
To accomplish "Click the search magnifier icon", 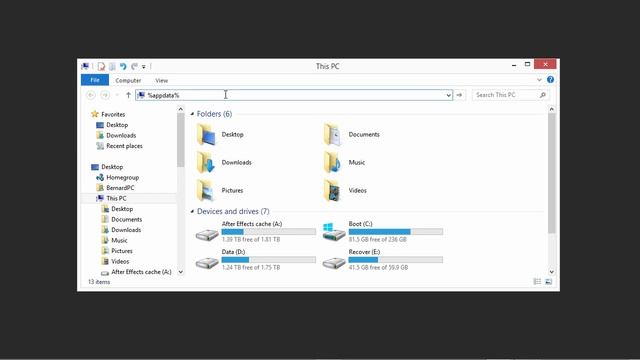I will coord(542,95).
